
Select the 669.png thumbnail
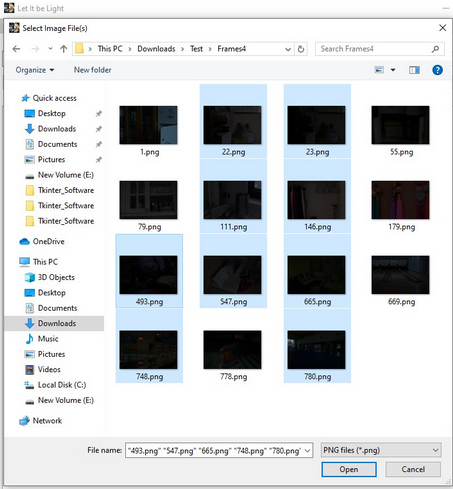point(401,275)
